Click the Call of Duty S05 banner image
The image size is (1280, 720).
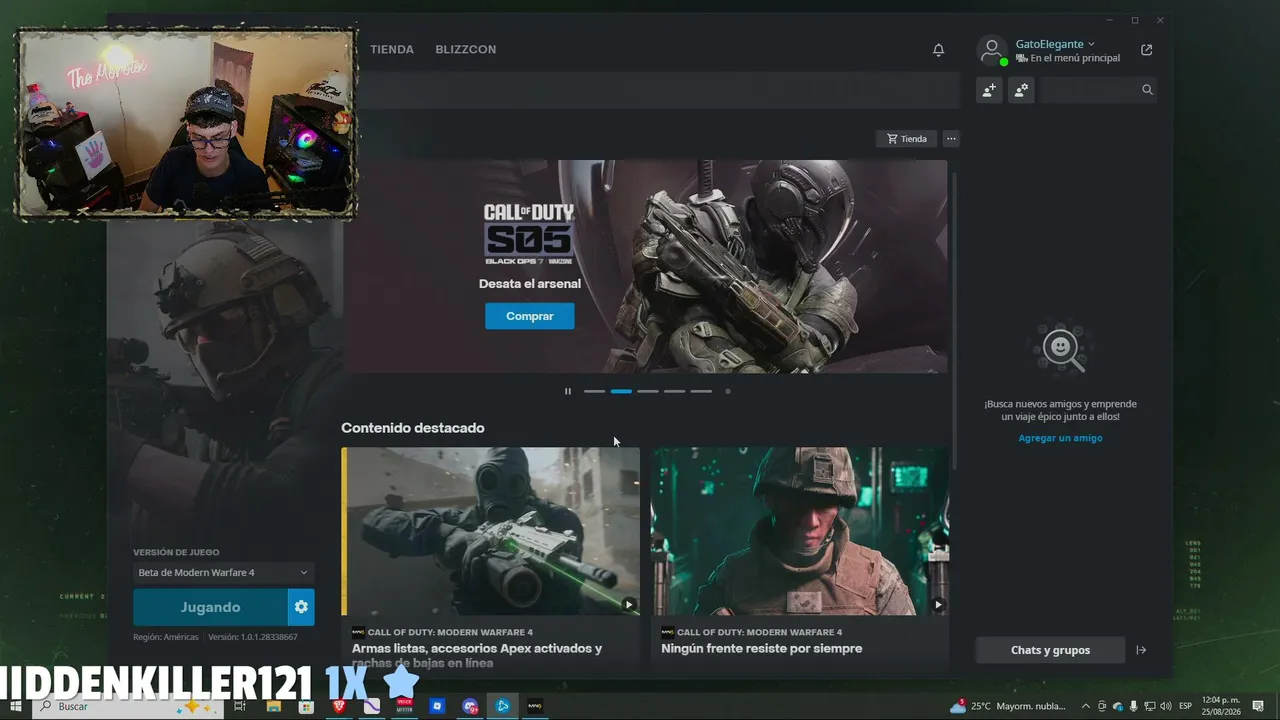(645, 266)
